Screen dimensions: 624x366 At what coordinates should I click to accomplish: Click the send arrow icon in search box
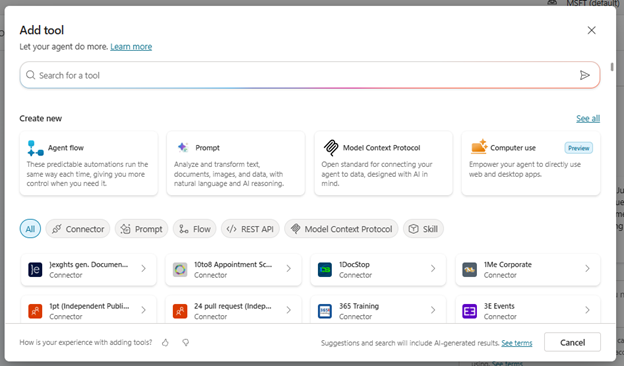[584, 75]
